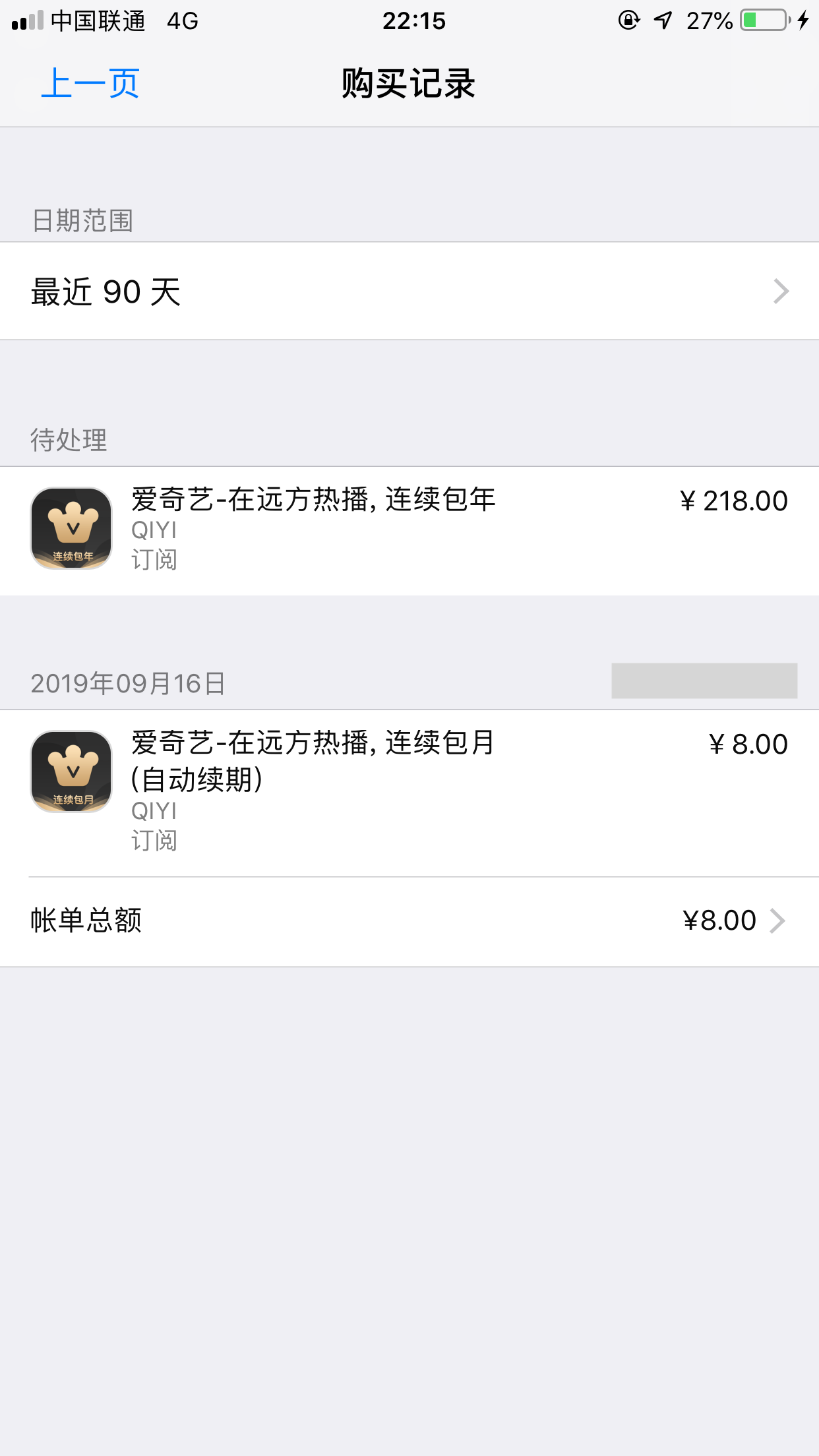This screenshot has height=1456, width=819.
Task: Select the pending 连续包年 subscription title
Action: click(x=313, y=500)
